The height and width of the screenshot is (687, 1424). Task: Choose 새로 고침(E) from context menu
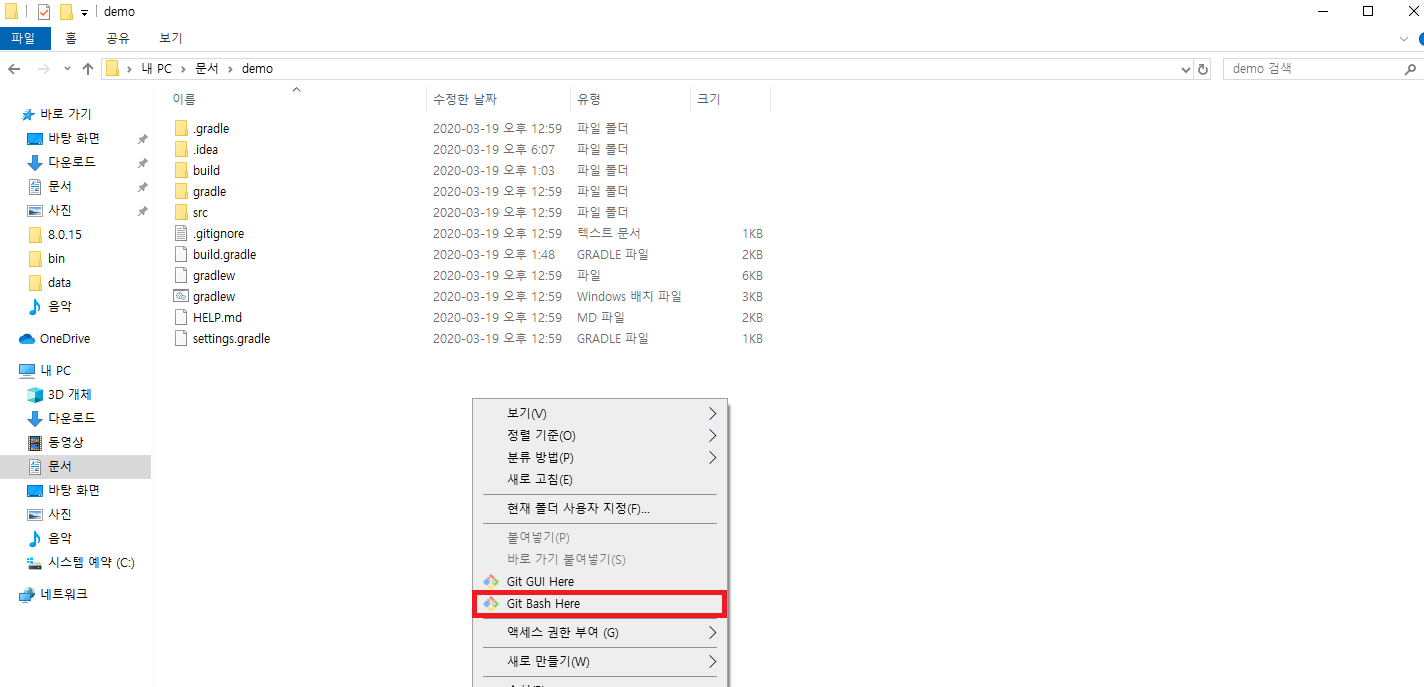click(x=600, y=480)
